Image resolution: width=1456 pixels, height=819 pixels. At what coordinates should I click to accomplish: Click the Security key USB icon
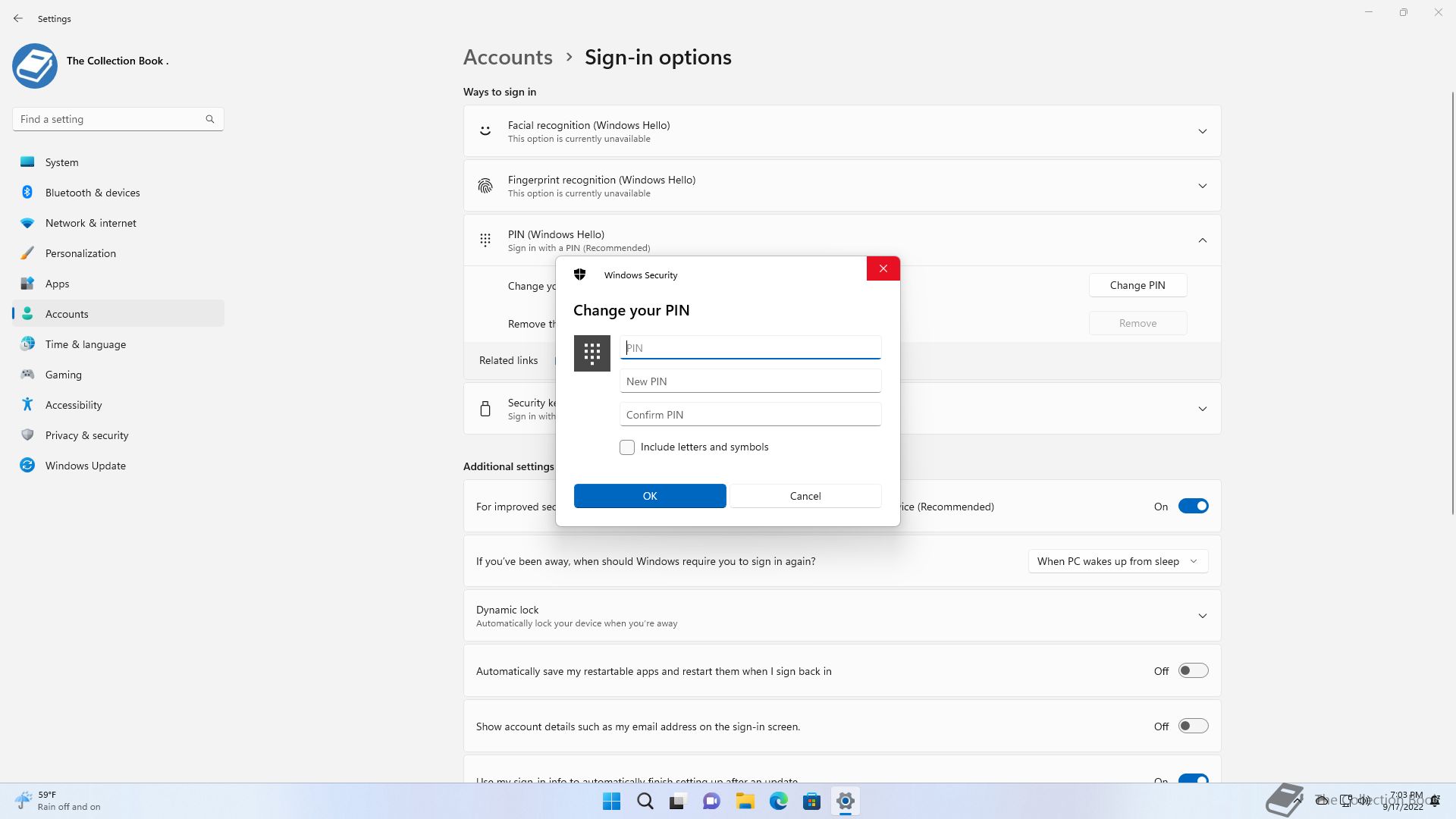coord(485,409)
